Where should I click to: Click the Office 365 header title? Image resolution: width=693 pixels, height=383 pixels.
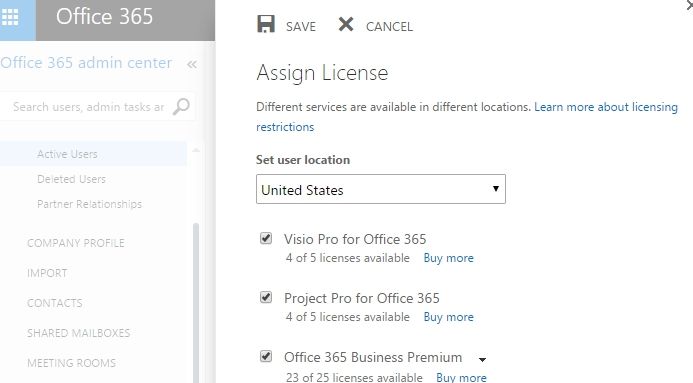tap(104, 17)
